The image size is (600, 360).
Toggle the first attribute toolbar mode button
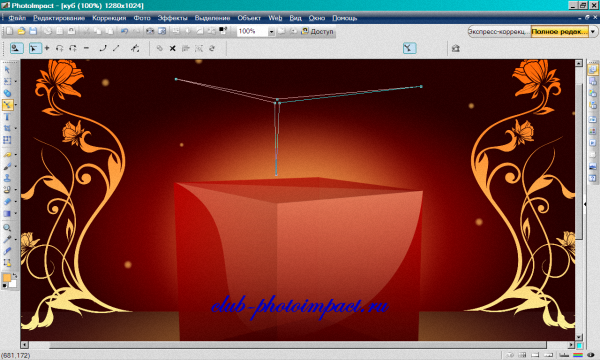(16, 48)
